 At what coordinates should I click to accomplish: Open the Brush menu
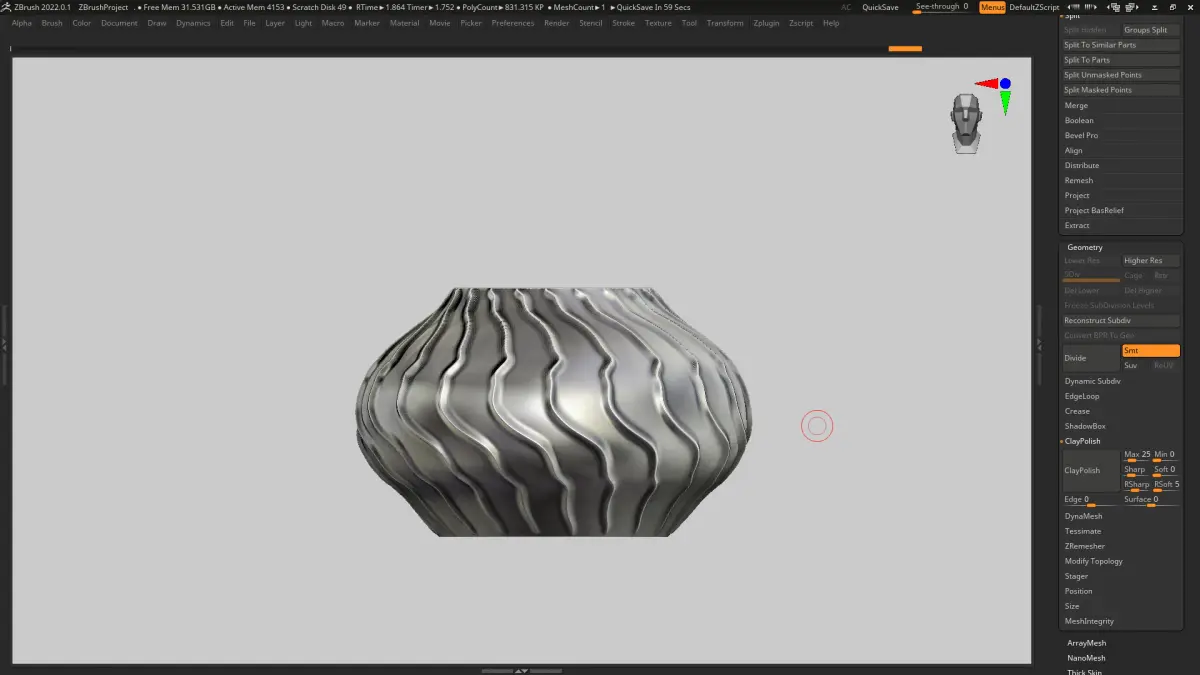pos(52,23)
